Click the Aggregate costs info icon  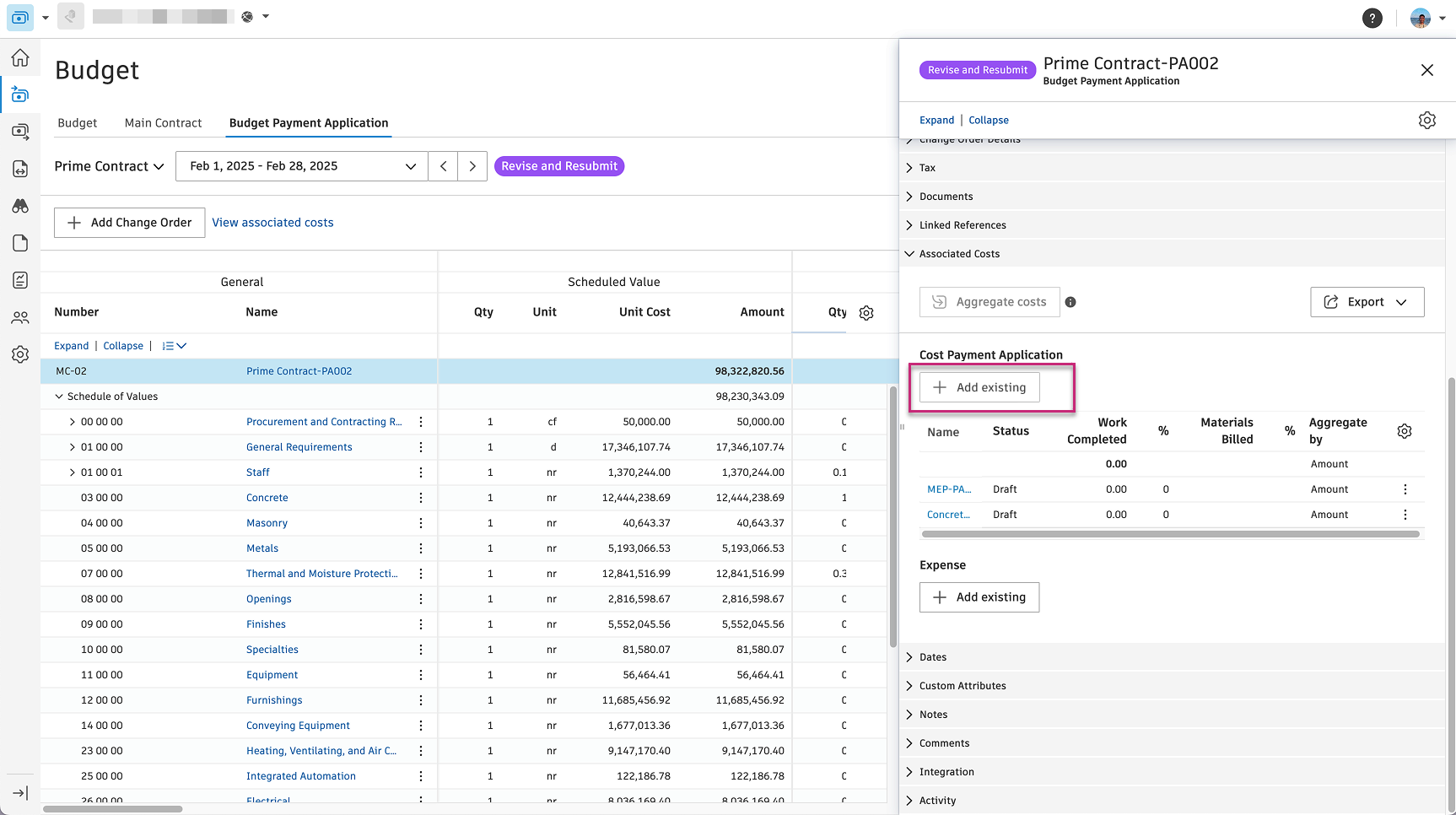tap(1070, 302)
